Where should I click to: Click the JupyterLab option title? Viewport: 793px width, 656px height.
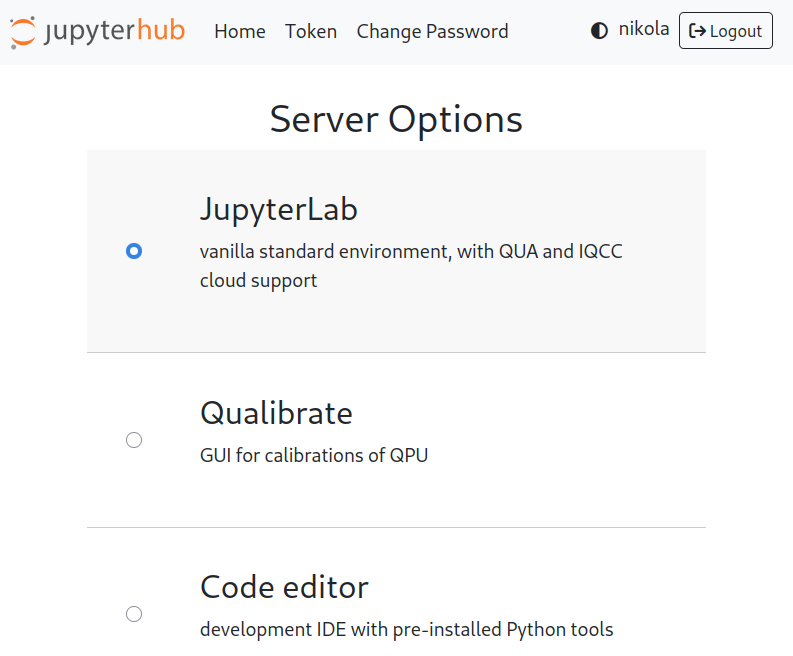[279, 209]
